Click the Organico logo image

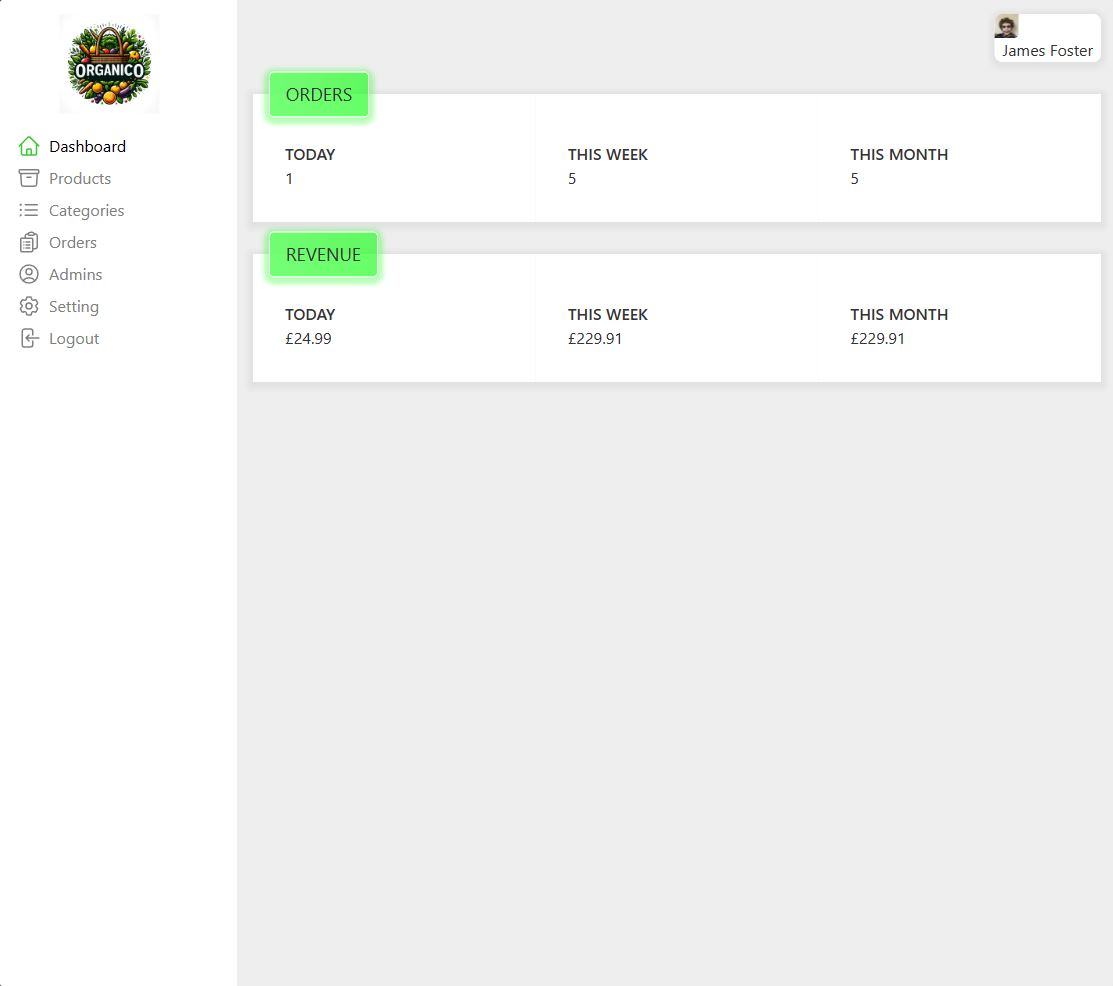109,64
